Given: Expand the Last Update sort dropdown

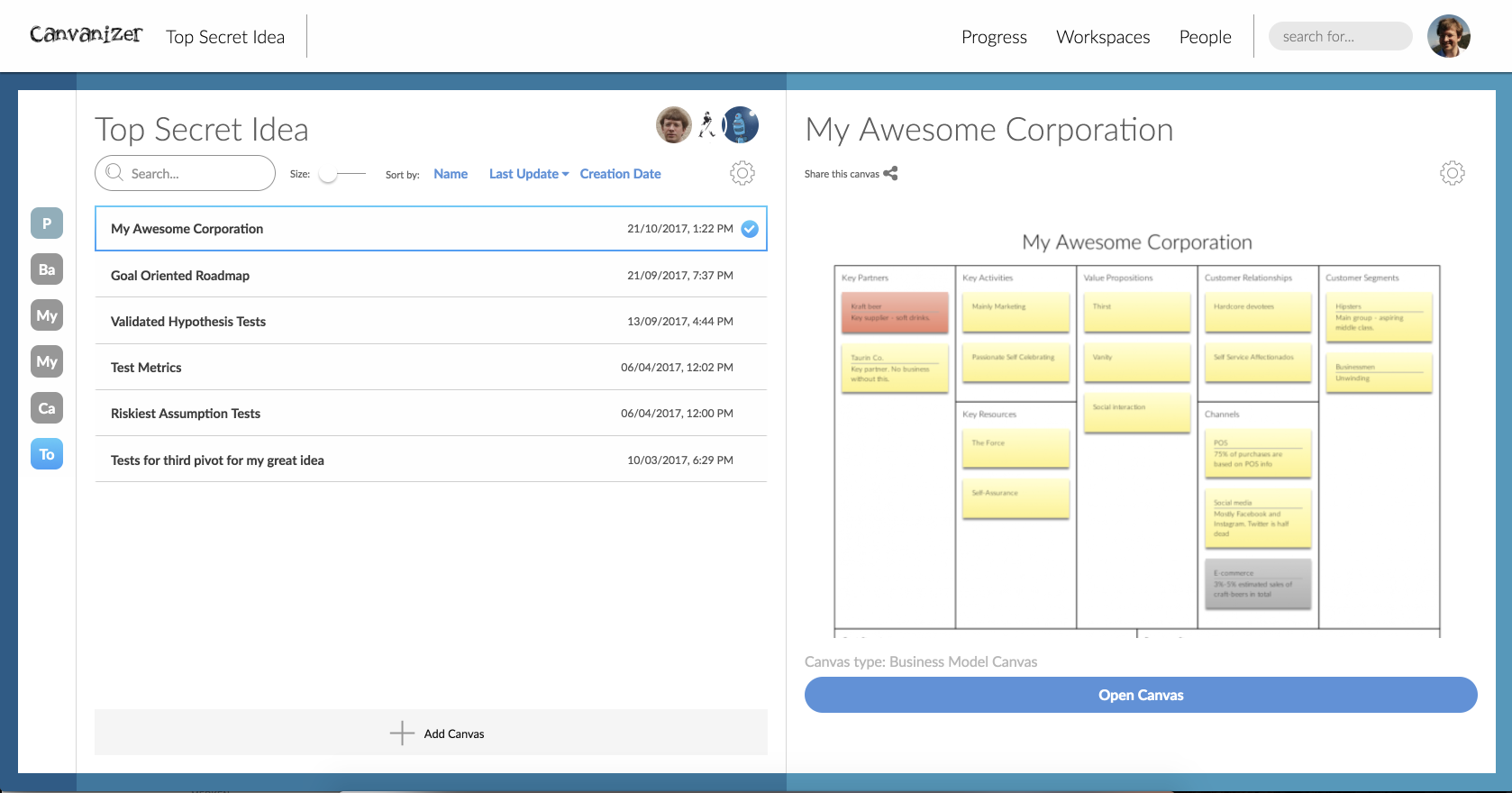Looking at the screenshot, I should coord(529,174).
